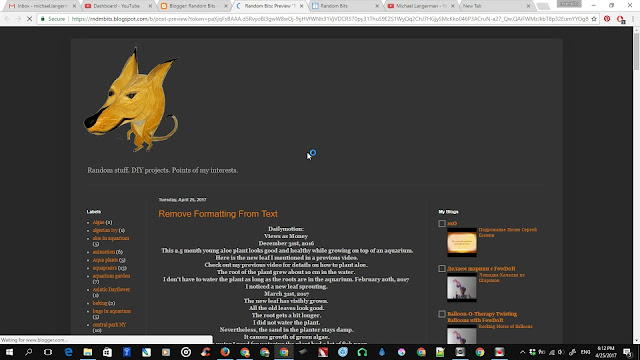Bookmark this page with the star icon
Image resolution: width=640 pixels, height=360 pixels.
coord(594,19)
